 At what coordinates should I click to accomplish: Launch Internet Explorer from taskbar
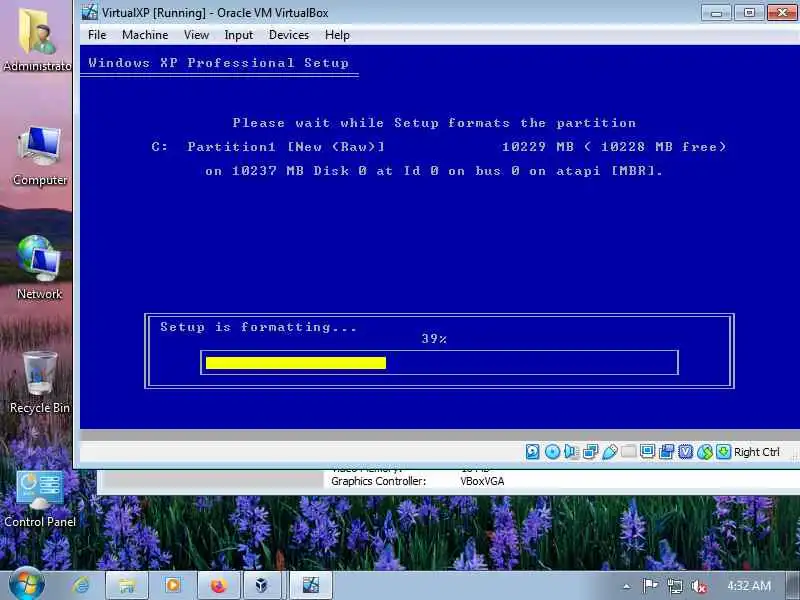[x=81, y=585]
